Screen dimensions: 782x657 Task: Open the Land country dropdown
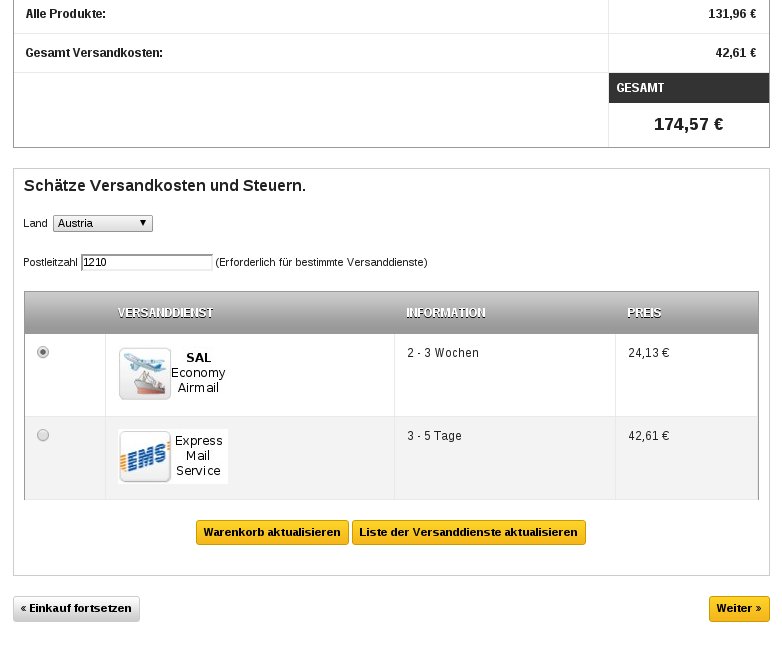[x=103, y=223]
